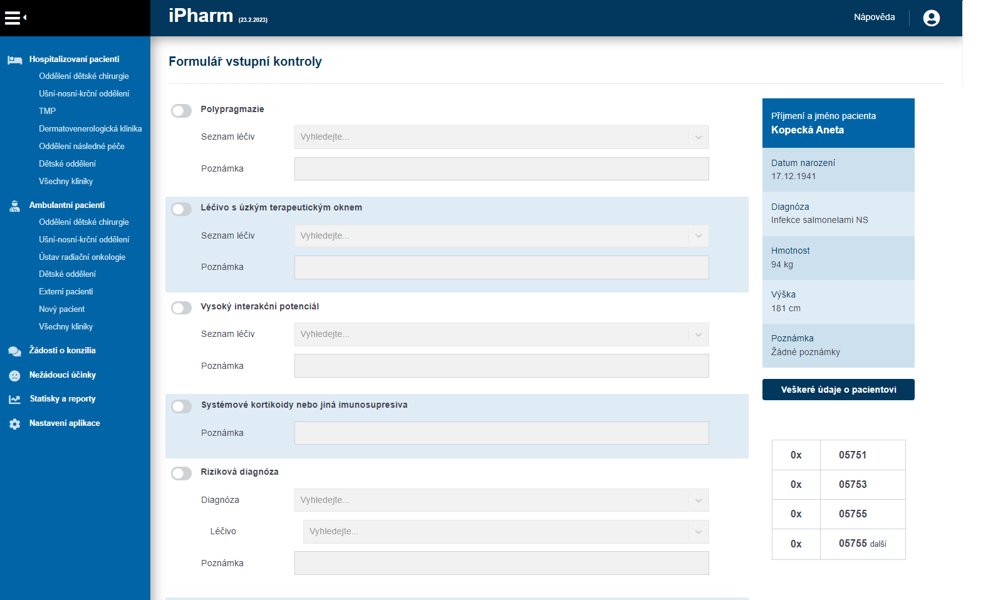
Task: Click the Poznámka field under Systémové kortikoidy
Action: (x=501, y=433)
